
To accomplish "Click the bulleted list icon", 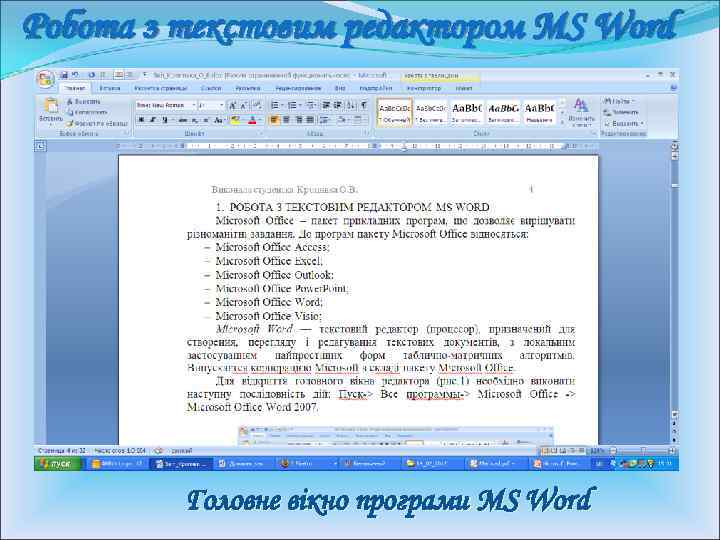I will coord(276,106).
